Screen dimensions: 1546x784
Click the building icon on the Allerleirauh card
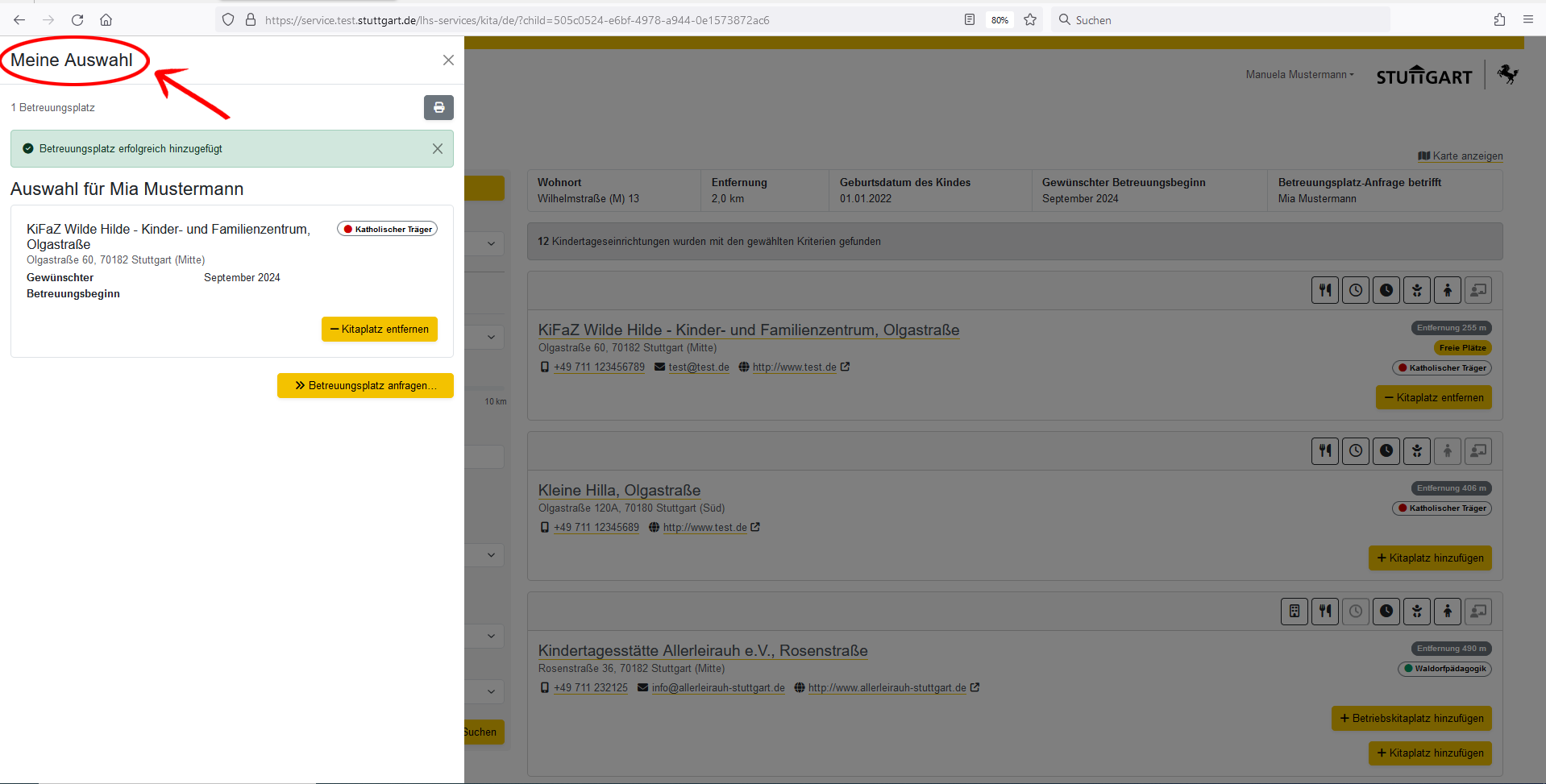click(1294, 612)
